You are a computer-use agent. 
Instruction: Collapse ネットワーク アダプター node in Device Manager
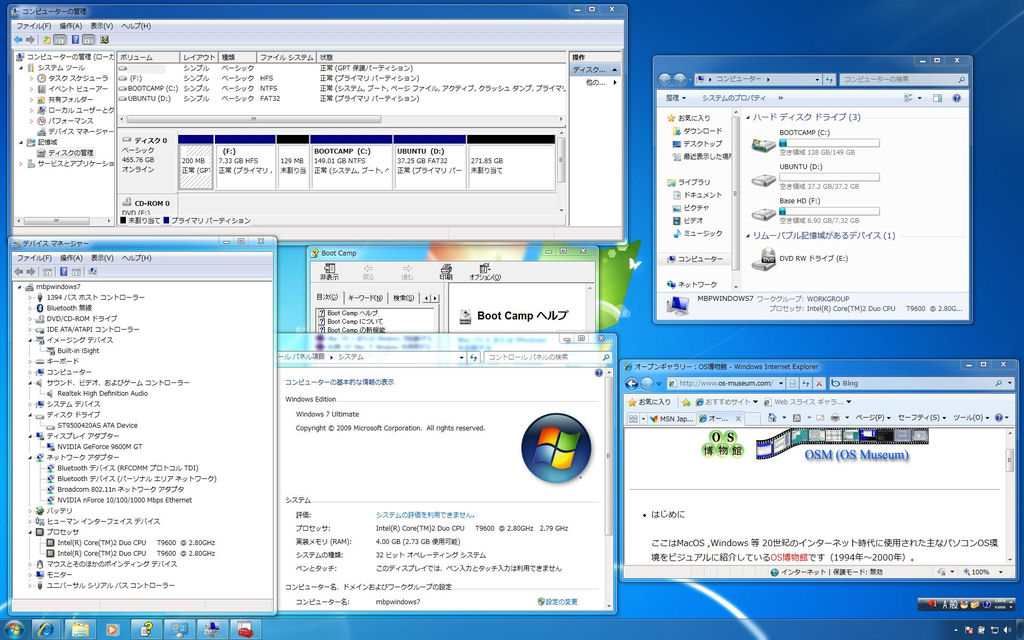[30, 458]
